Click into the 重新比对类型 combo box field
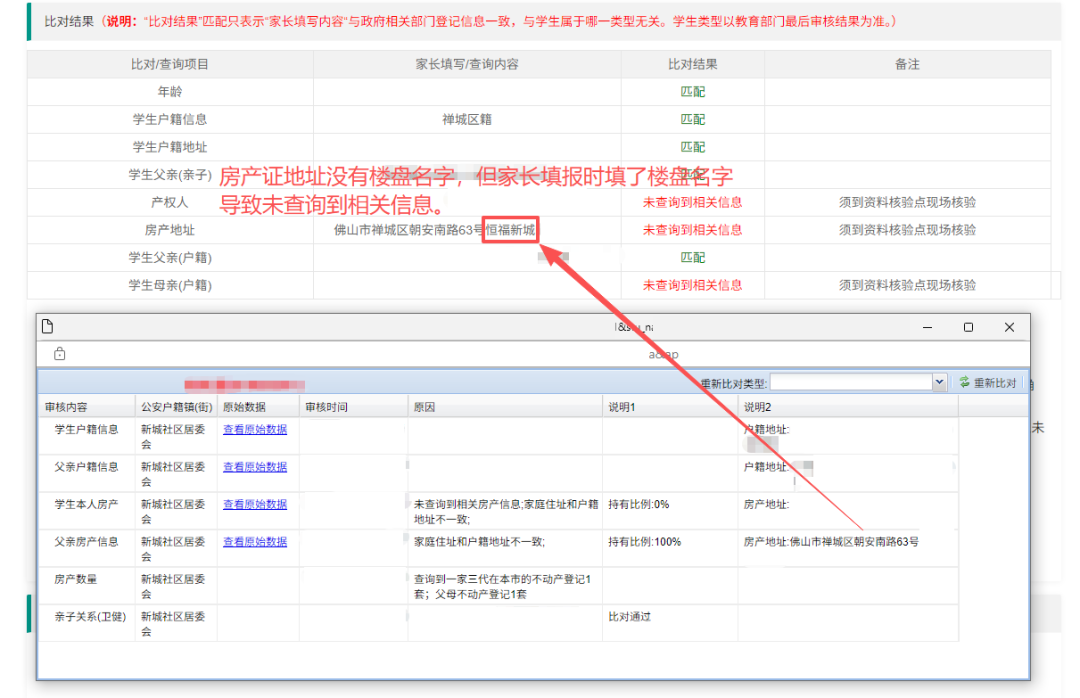This screenshot has height=698, width=1080. click(851, 382)
